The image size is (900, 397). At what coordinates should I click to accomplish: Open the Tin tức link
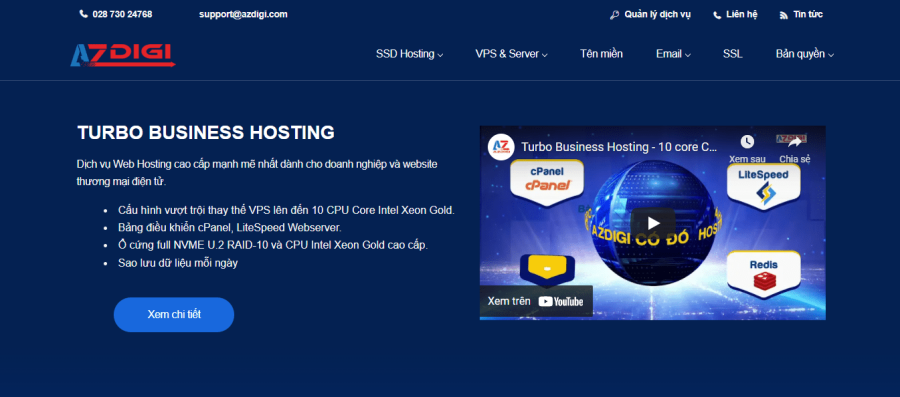[808, 15]
